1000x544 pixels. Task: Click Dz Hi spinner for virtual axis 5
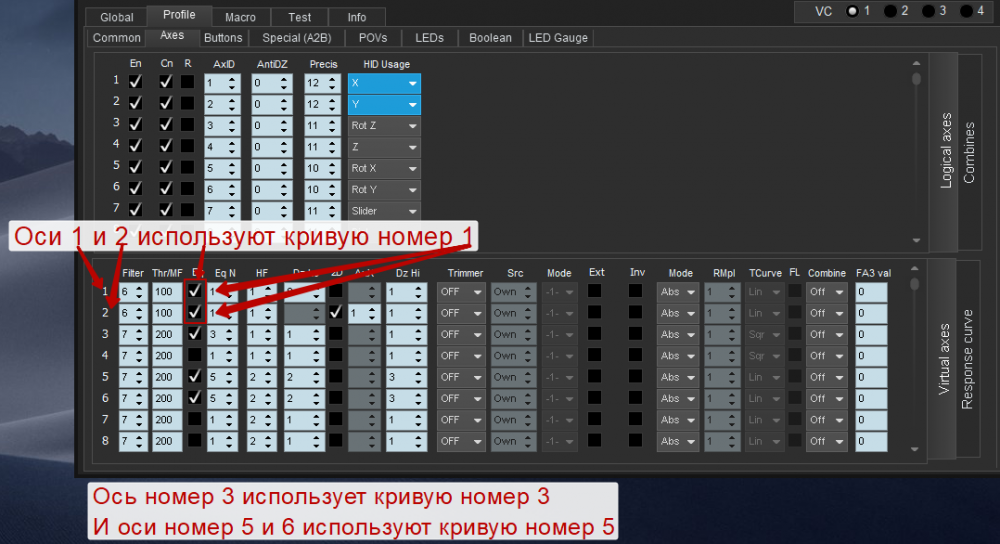click(406, 377)
